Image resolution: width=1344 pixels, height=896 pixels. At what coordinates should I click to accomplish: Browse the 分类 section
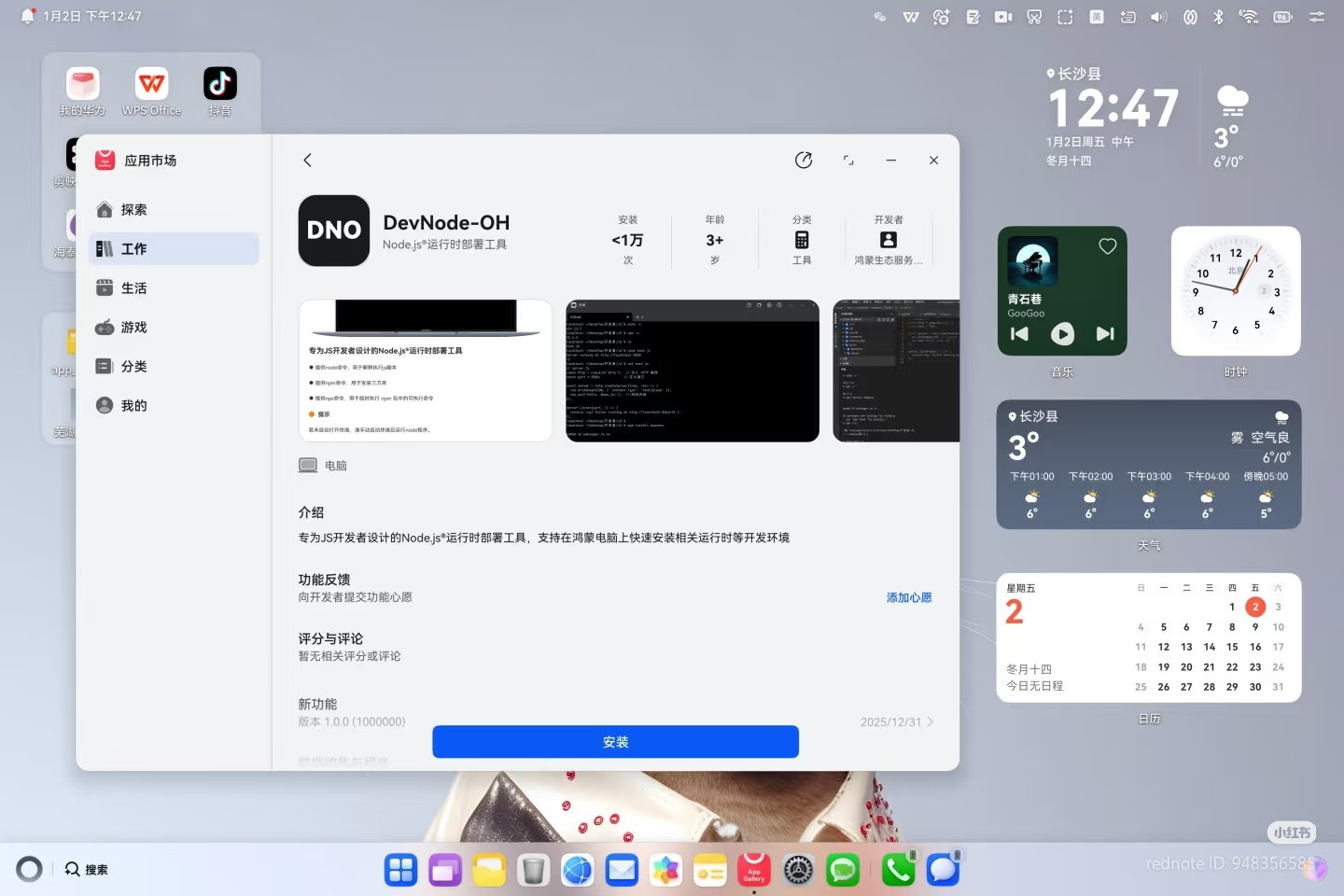(175, 367)
